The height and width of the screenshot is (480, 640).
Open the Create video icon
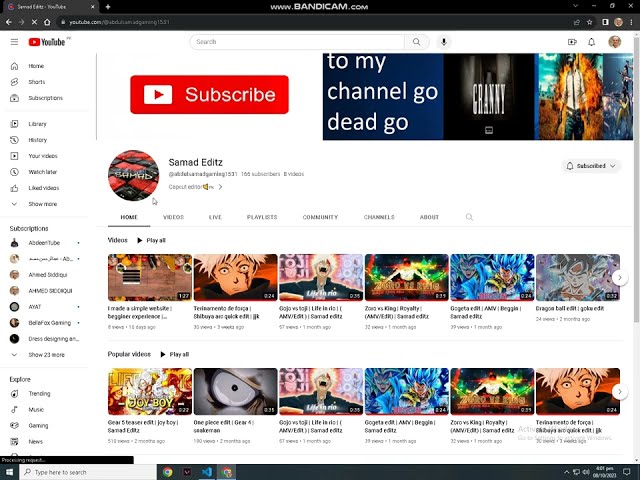pyautogui.click(x=572, y=42)
